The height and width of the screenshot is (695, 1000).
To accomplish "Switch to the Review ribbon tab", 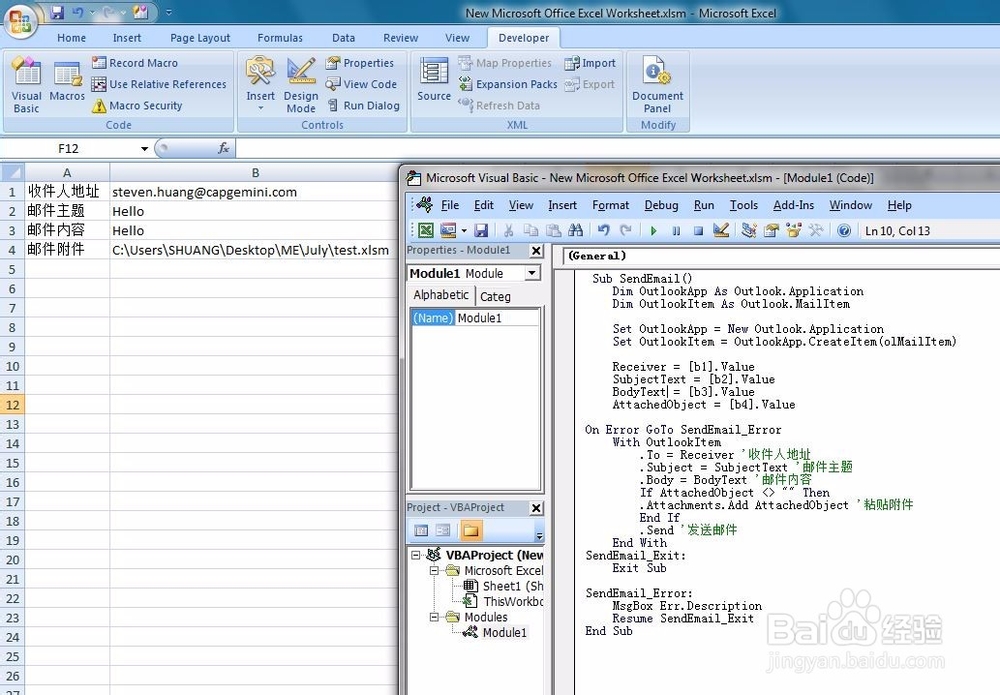I will [401, 38].
